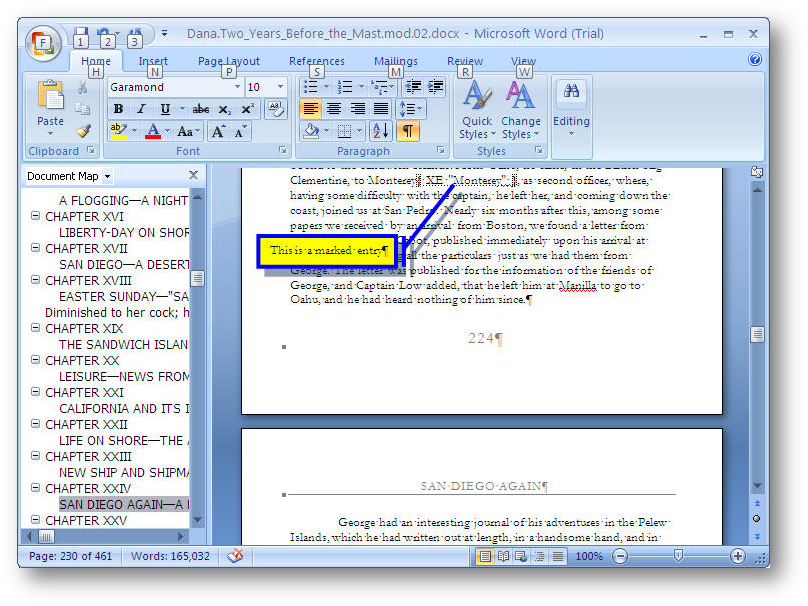Toggle the ruler icon above scrollbar

click(x=757, y=172)
